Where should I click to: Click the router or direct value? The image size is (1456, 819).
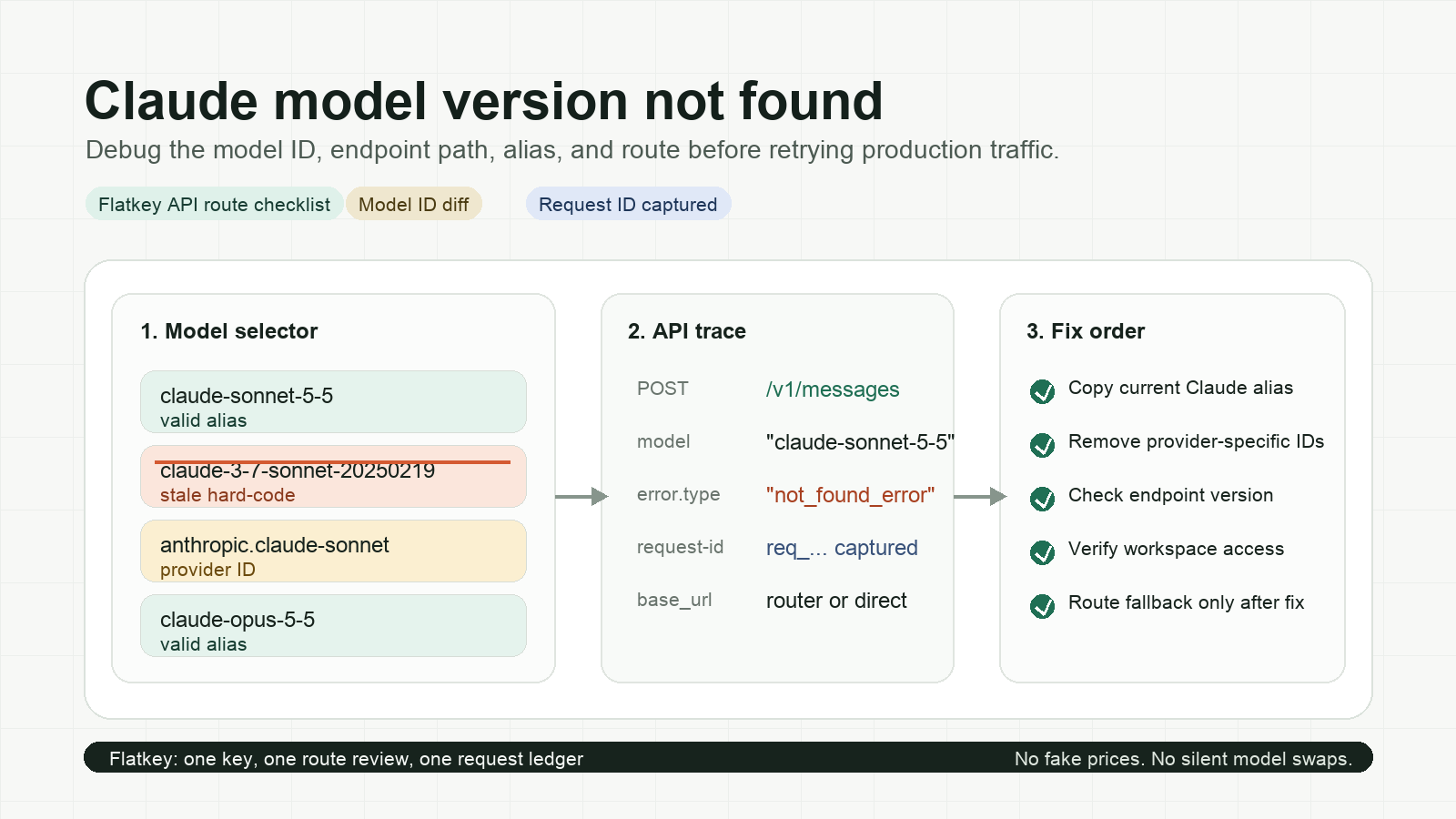836,601
